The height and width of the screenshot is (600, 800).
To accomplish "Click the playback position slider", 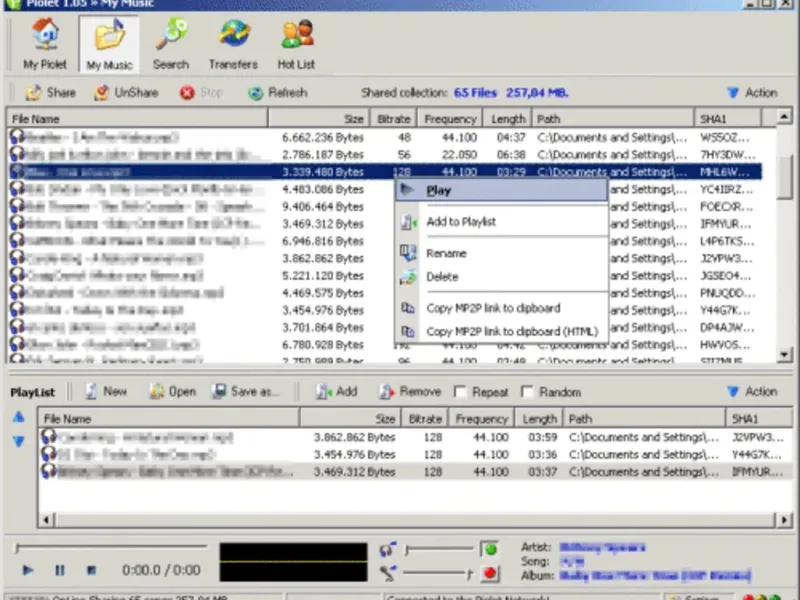I will [111, 548].
